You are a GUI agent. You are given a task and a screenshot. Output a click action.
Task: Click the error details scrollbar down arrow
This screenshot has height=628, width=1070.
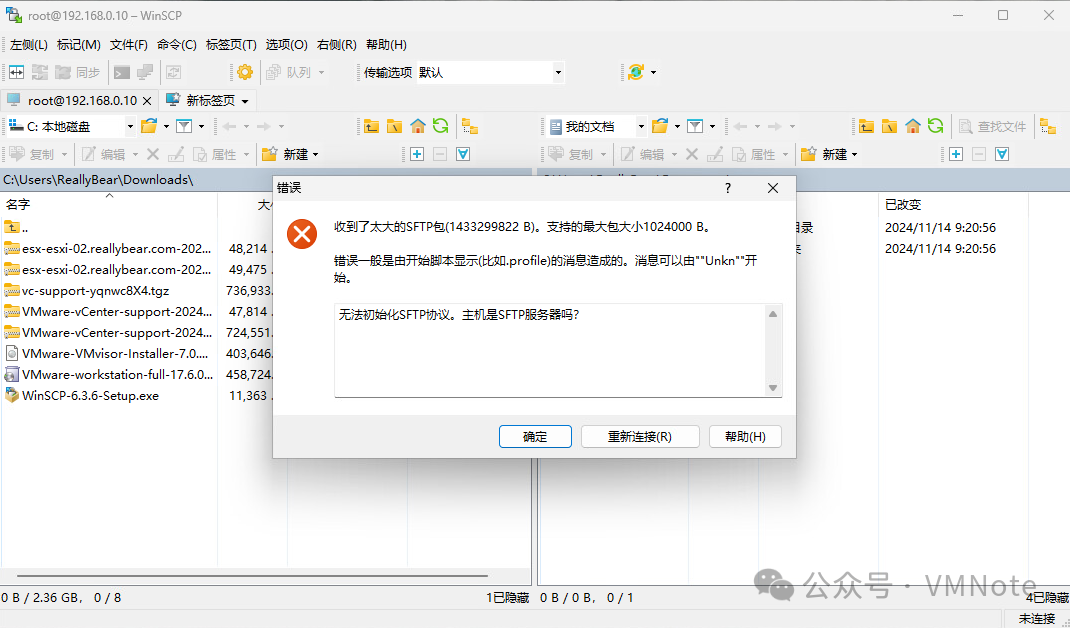tap(772, 388)
